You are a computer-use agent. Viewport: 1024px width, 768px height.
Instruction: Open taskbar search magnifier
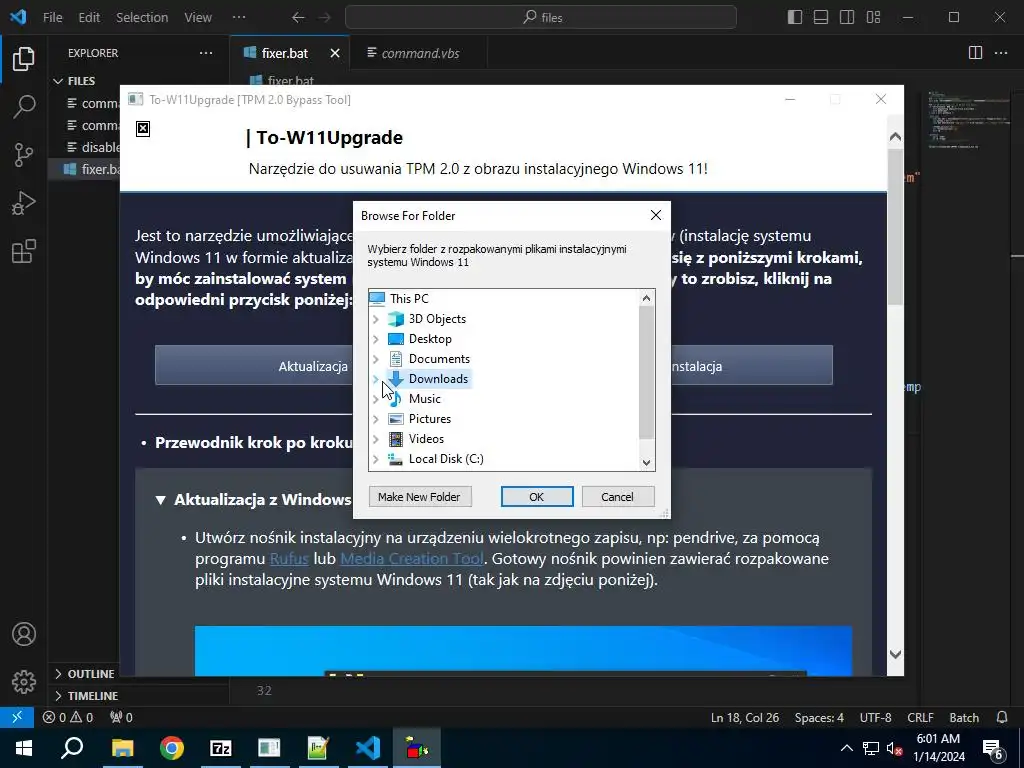click(x=72, y=748)
